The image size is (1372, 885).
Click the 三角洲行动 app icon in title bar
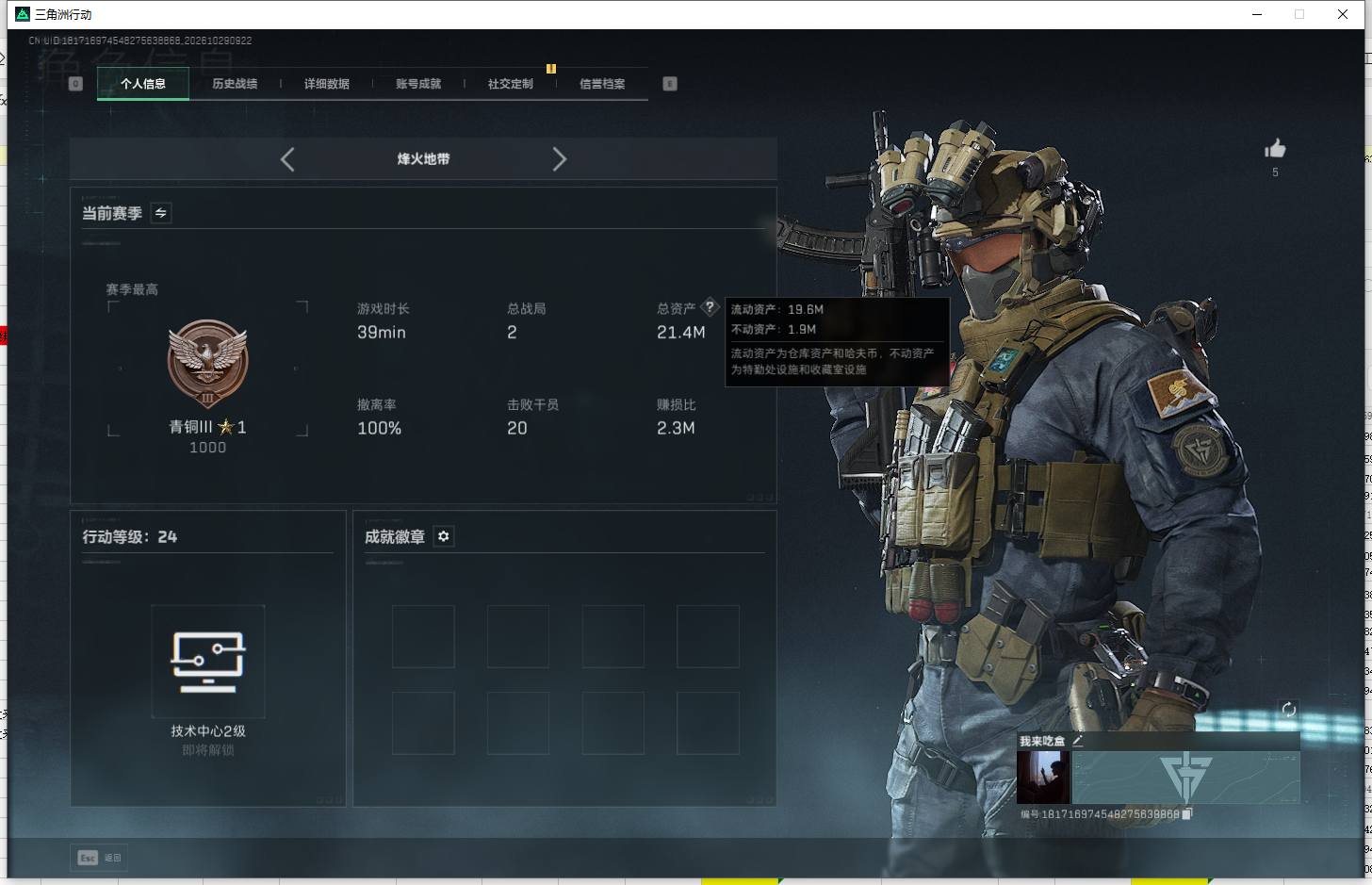pyautogui.click(x=23, y=14)
